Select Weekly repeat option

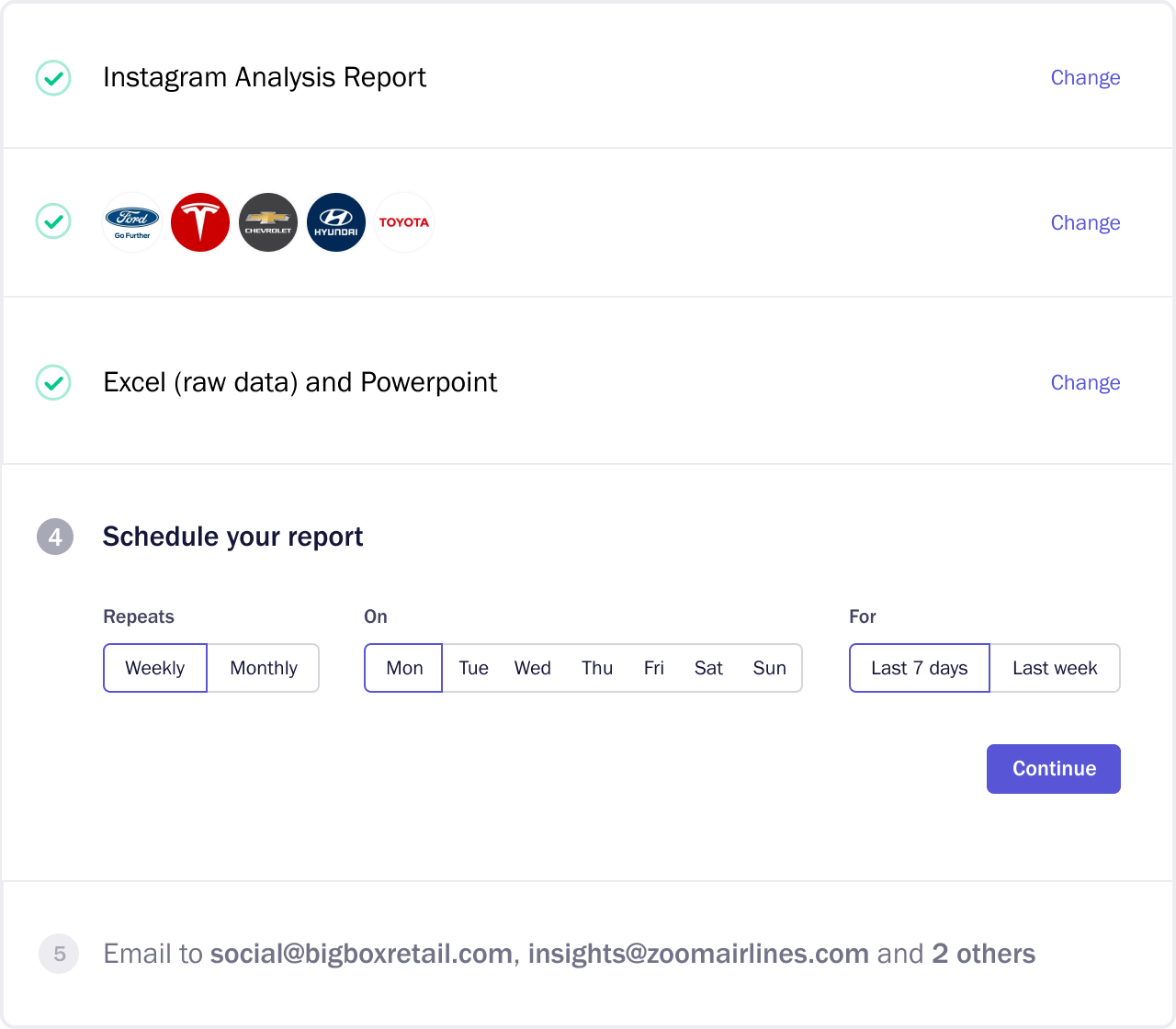[x=155, y=668]
